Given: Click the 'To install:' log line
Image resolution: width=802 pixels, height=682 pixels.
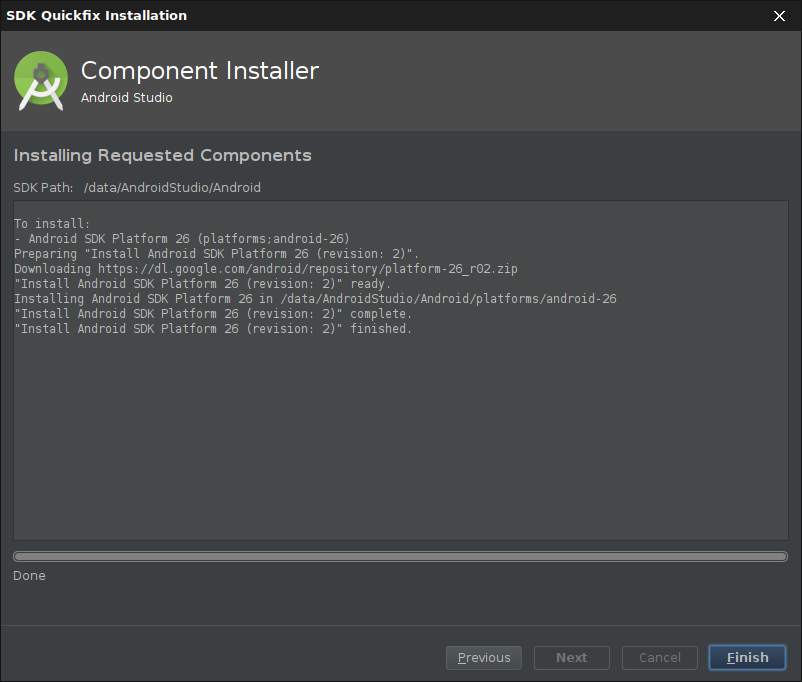Looking at the screenshot, I should pyautogui.click(x=52, y=224).
